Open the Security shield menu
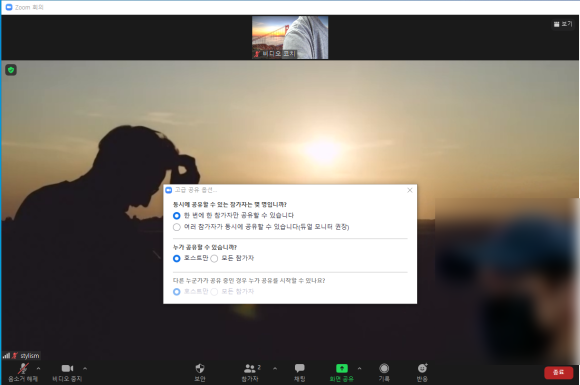The height and width of the screenshot is (385, 580). tap(200, 372)
